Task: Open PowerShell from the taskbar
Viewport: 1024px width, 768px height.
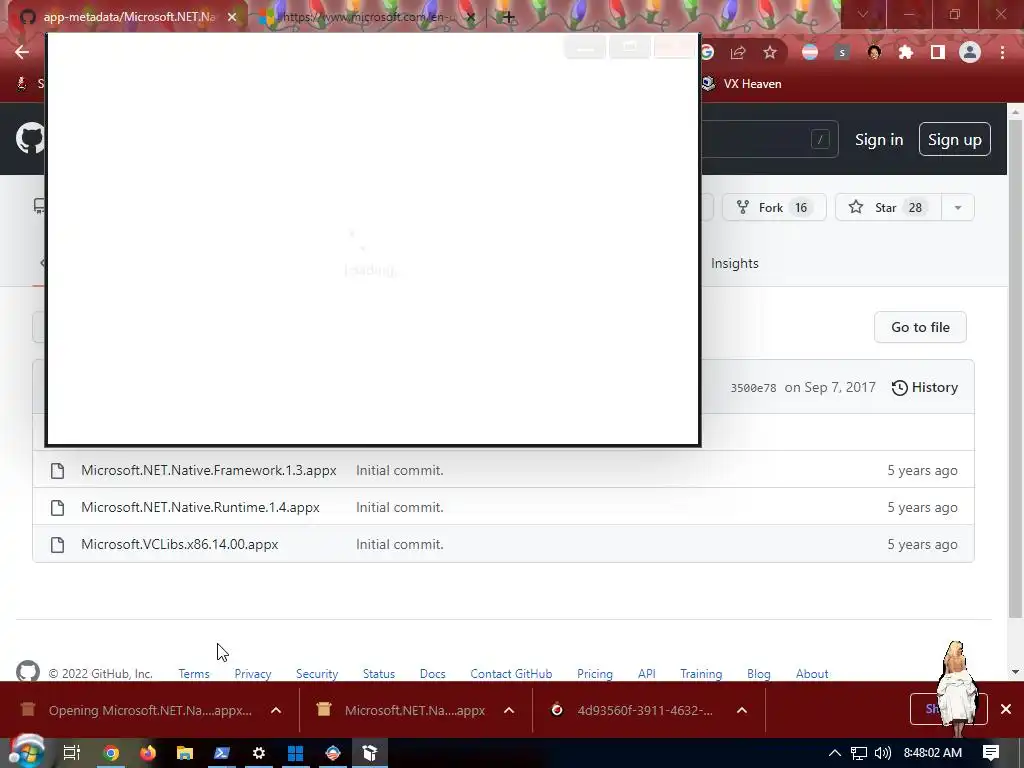Action: [x=222, y=753]
